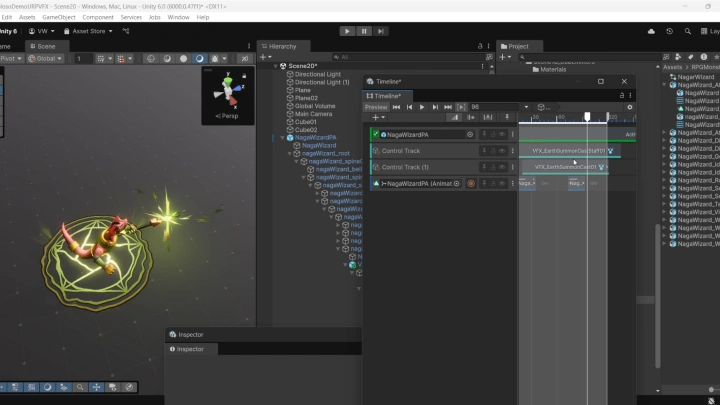Image resolution: width=720 pixels, height=405 pixels.
Task: Open the Global handle rotation dropdown
Action: [x=45, y=59]
